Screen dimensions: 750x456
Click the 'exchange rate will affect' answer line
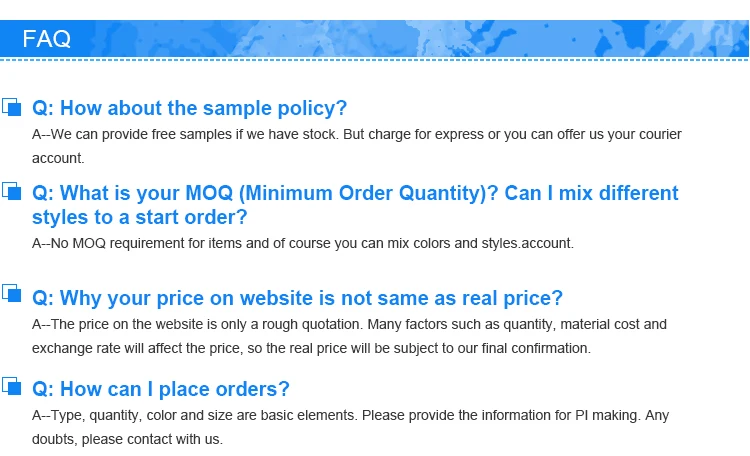coord(311,348)
